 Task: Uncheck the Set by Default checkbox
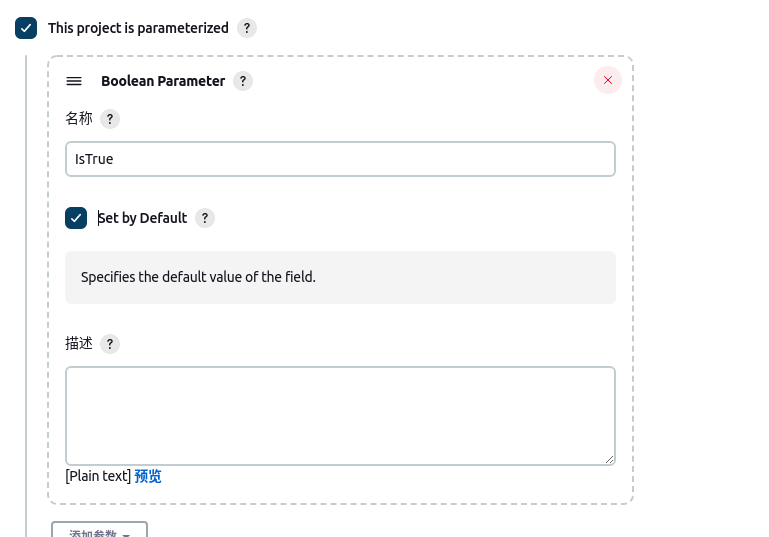tap(76, 218)
